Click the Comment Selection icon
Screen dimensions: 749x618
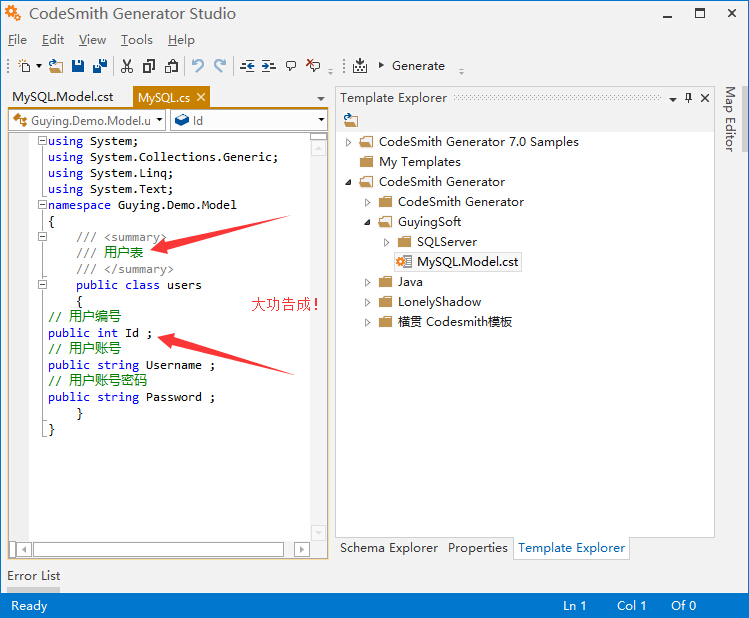291,66
